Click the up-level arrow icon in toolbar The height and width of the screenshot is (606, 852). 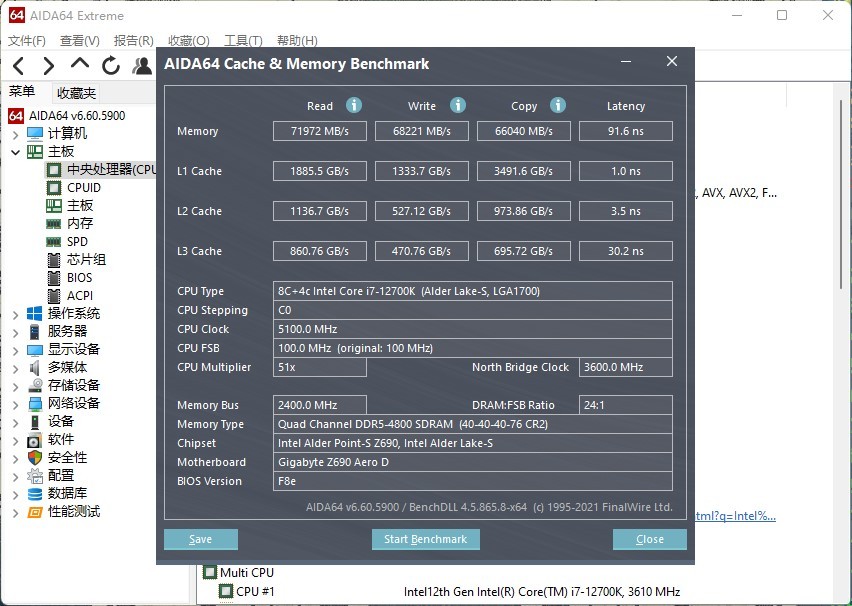(x=78, y=64)
